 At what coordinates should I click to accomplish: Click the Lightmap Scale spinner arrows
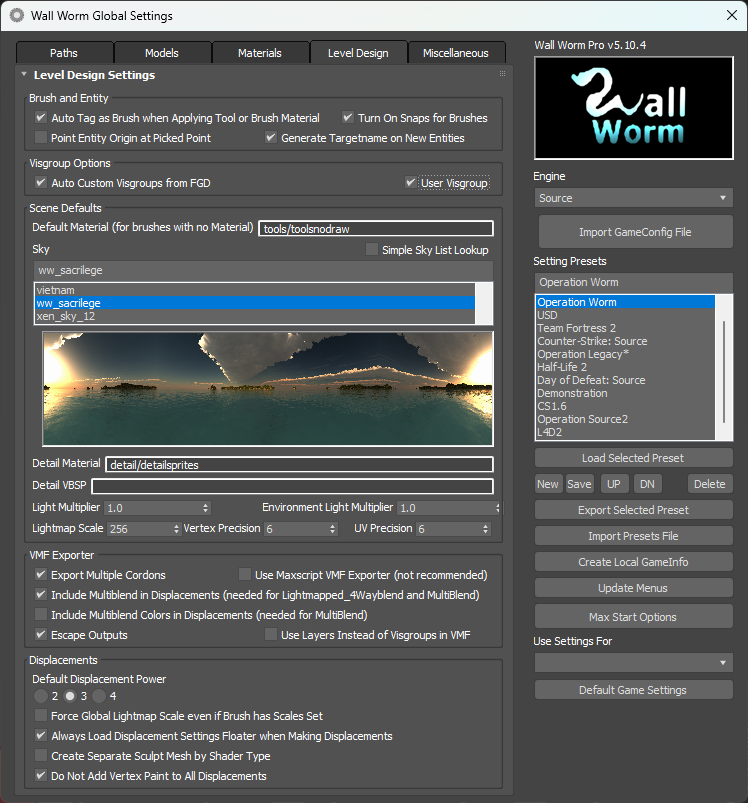pos(176,529)
